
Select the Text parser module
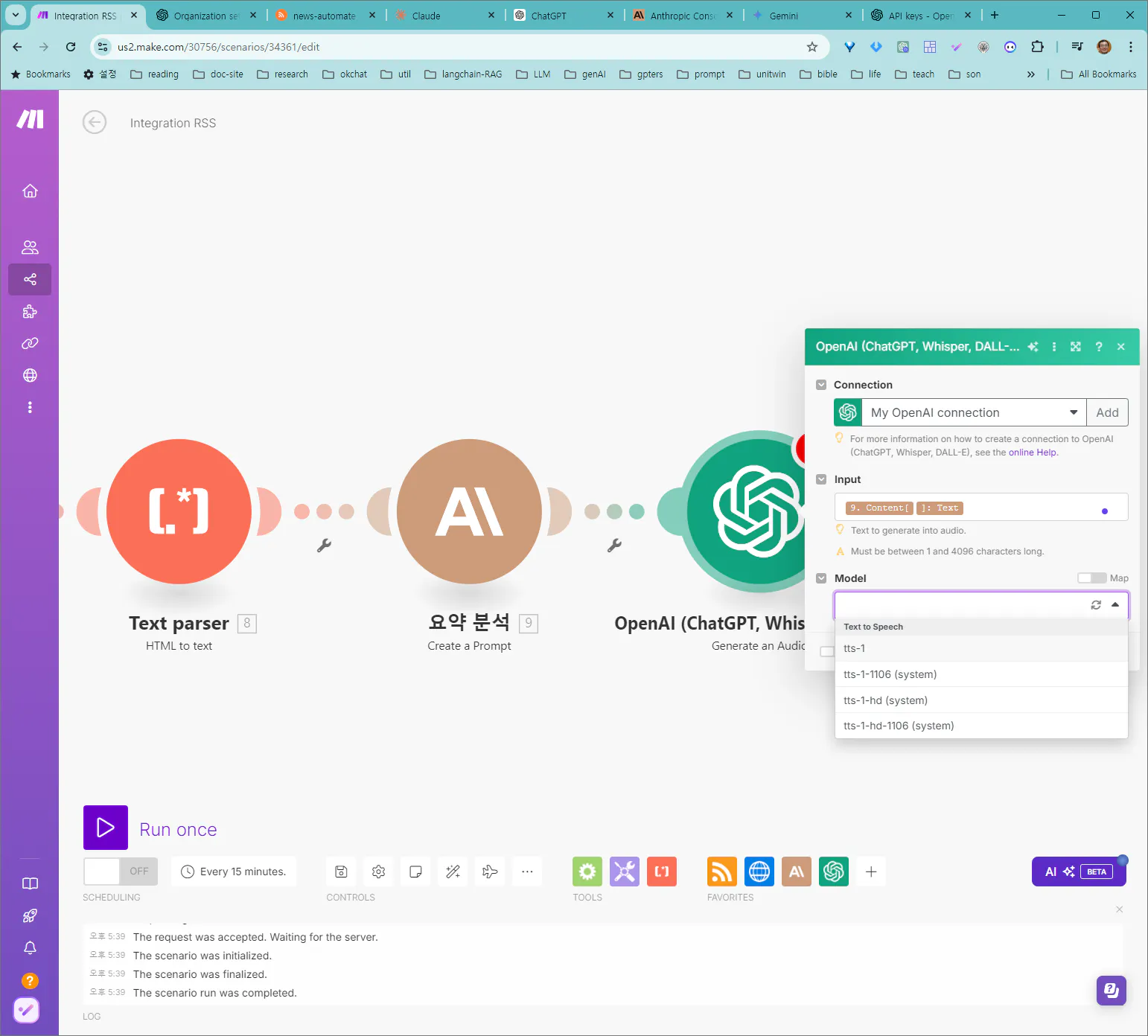coord(179,511)
